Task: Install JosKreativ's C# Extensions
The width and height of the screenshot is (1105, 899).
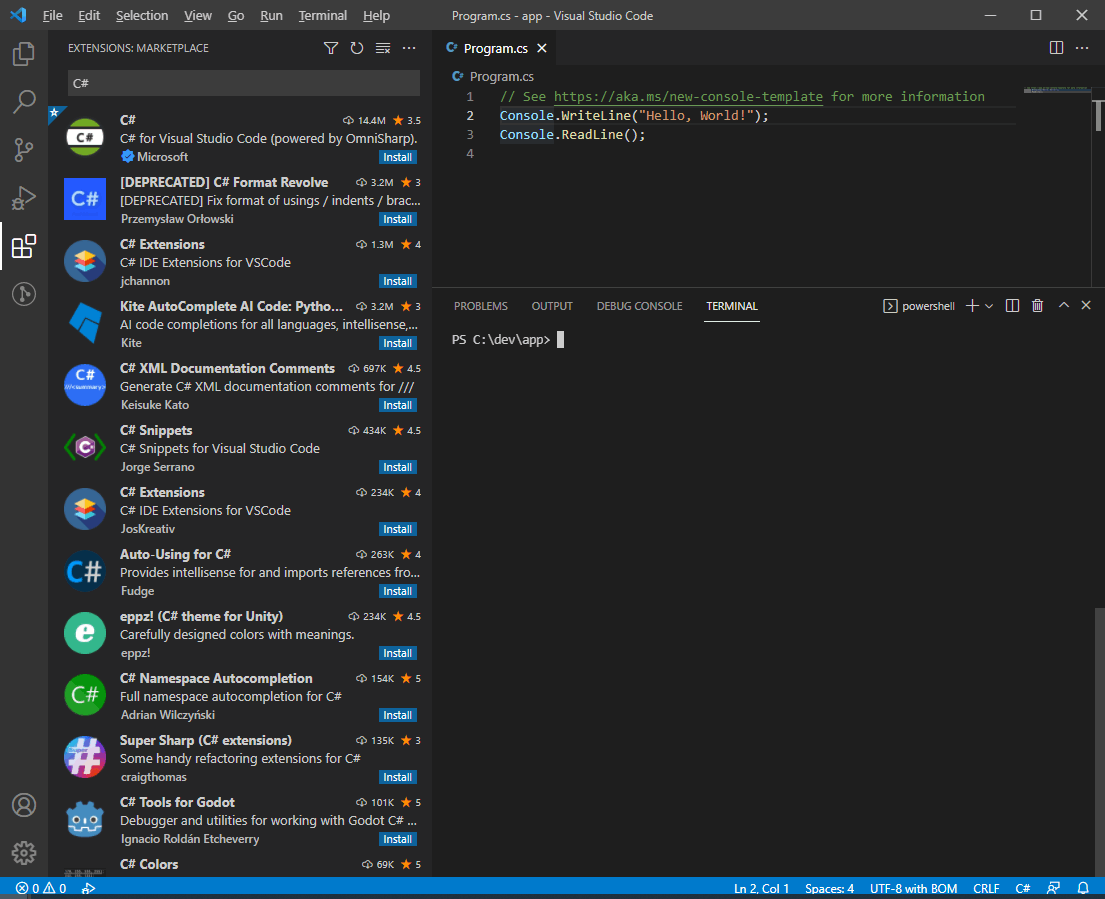Action: (x=397, y=529)
